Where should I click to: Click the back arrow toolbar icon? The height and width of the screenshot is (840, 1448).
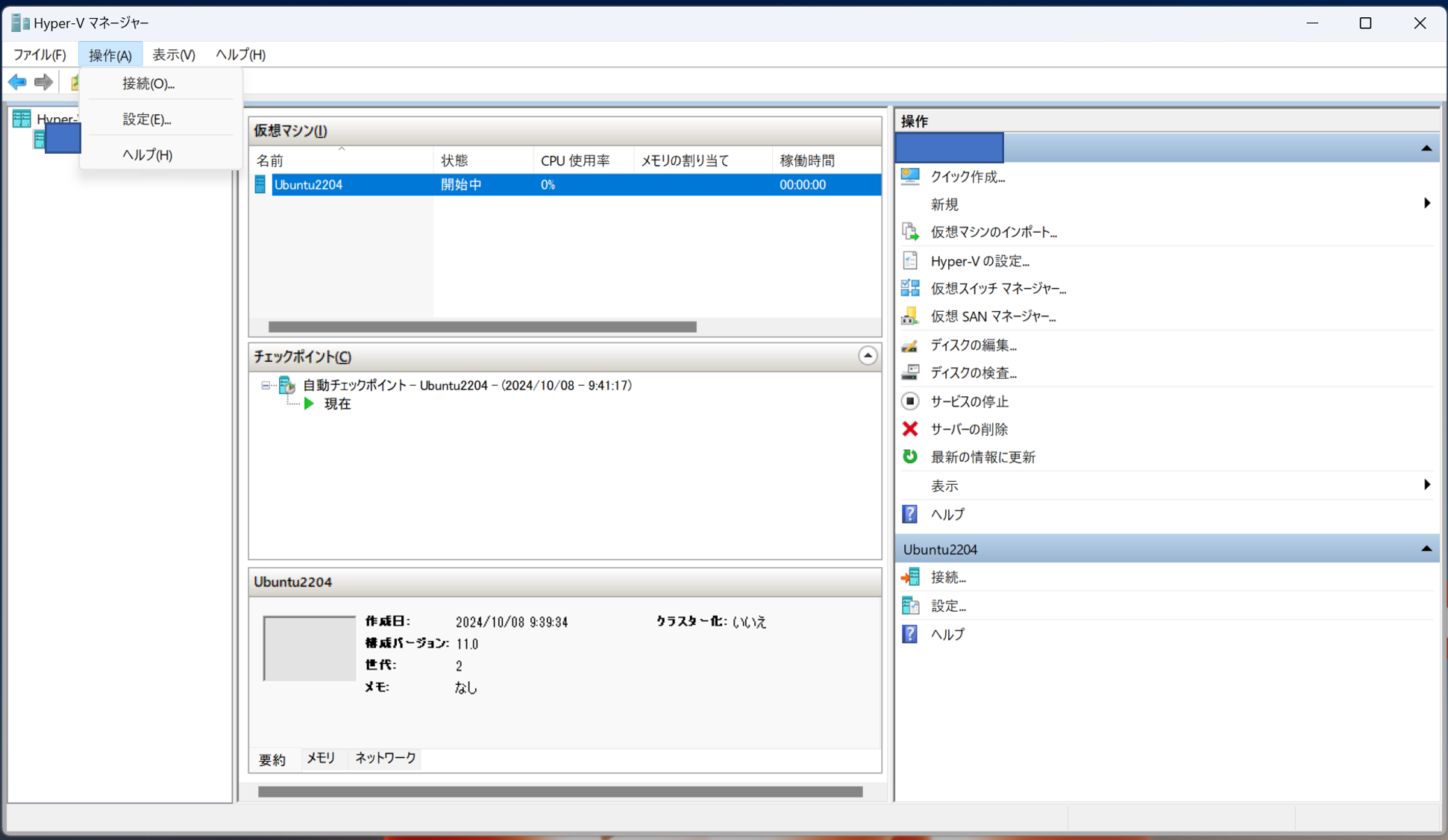coord(18,82)
